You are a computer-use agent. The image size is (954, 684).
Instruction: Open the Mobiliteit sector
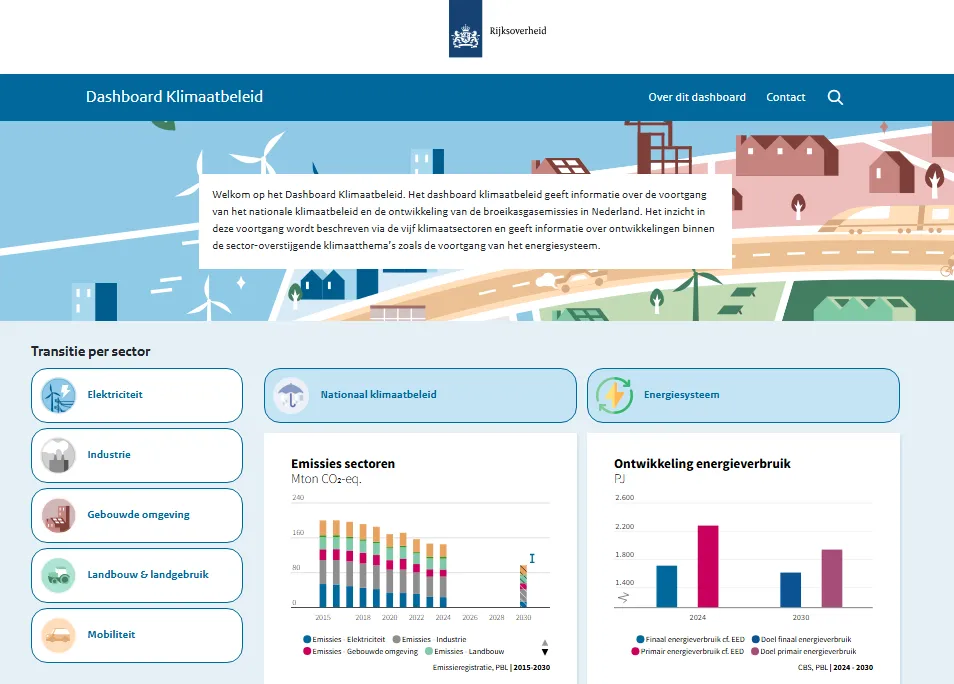click(x=137, y=635)
